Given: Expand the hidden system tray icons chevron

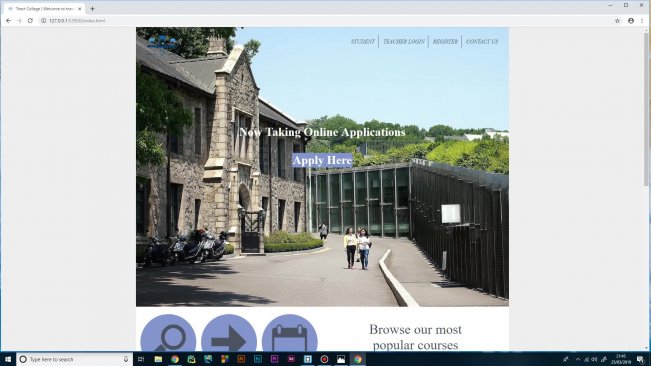Looking at the screenshot, I should [x=578, y=359].
